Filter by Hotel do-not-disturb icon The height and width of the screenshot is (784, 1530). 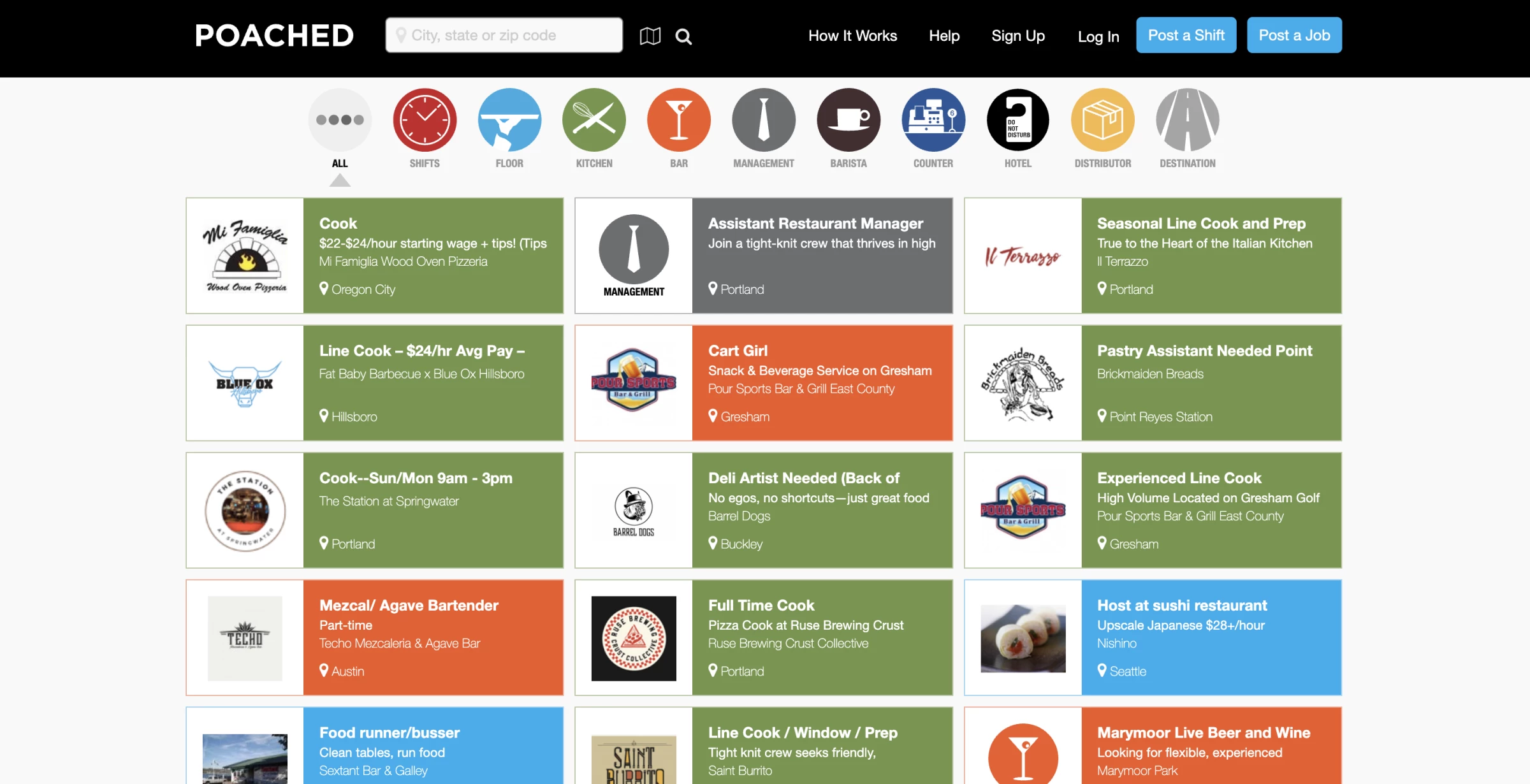[1018, 120]
